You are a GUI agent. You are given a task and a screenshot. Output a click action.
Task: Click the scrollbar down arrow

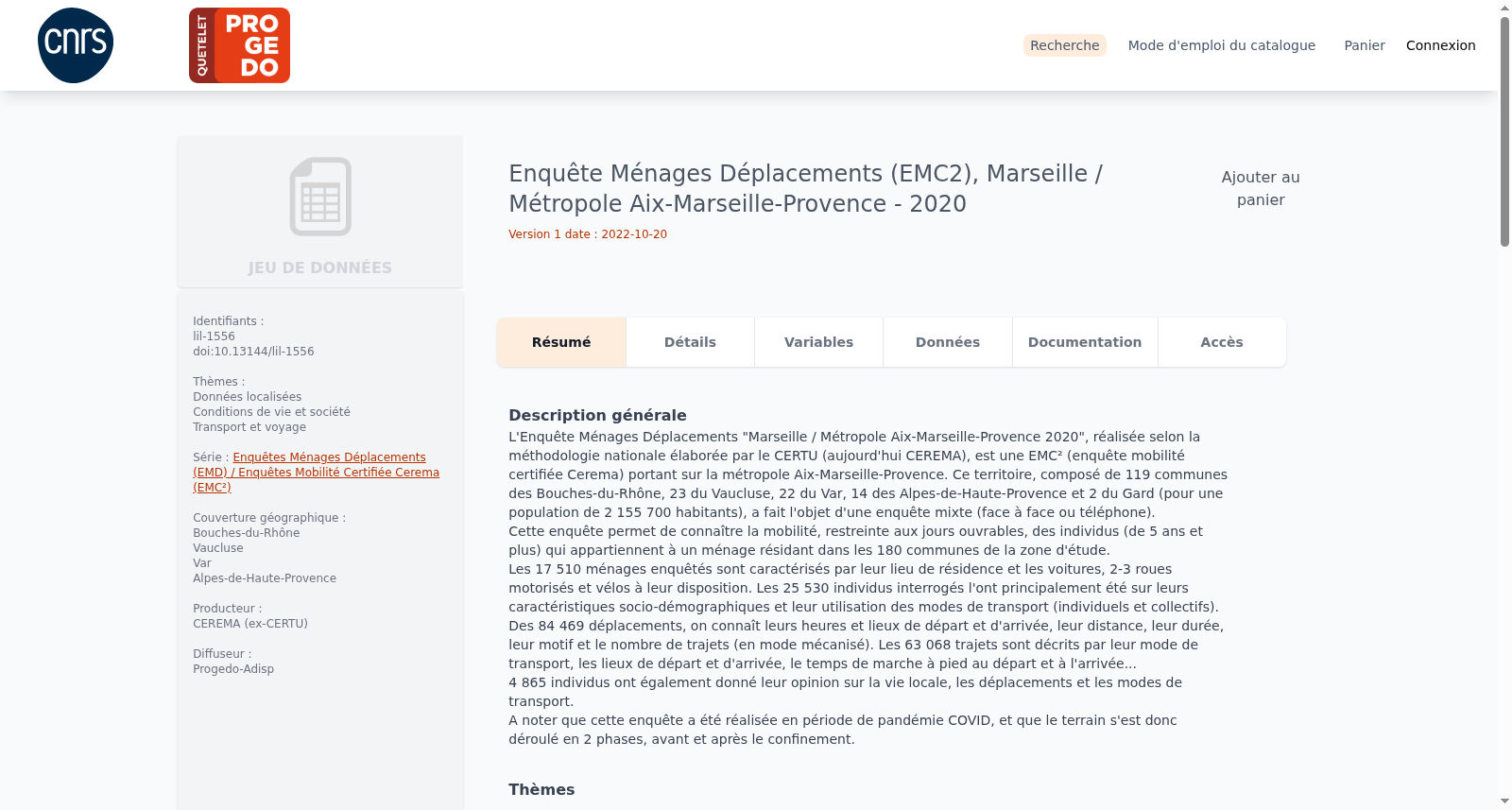tap(1504, 801)
